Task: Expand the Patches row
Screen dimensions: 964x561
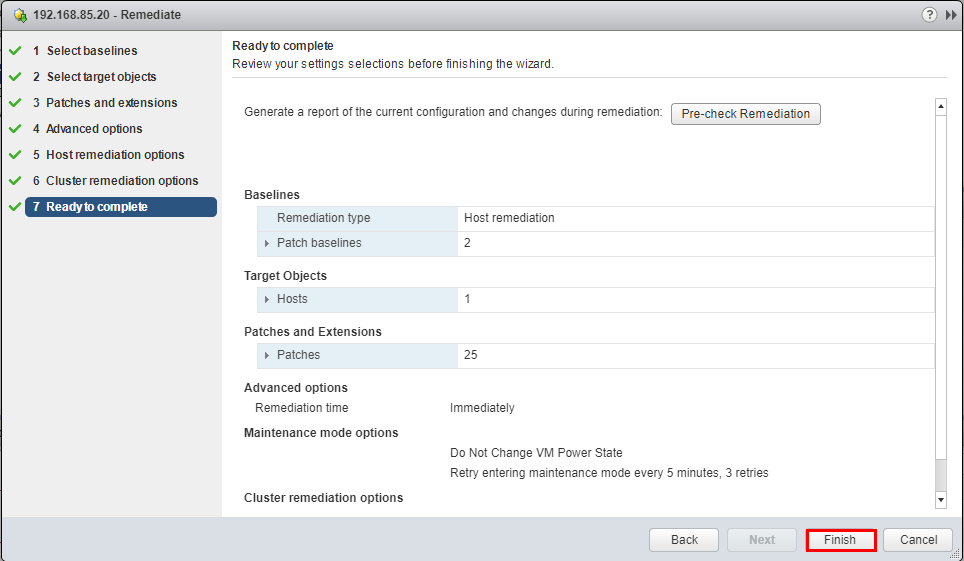Action: pyautogui.click(x=267, y=355)
